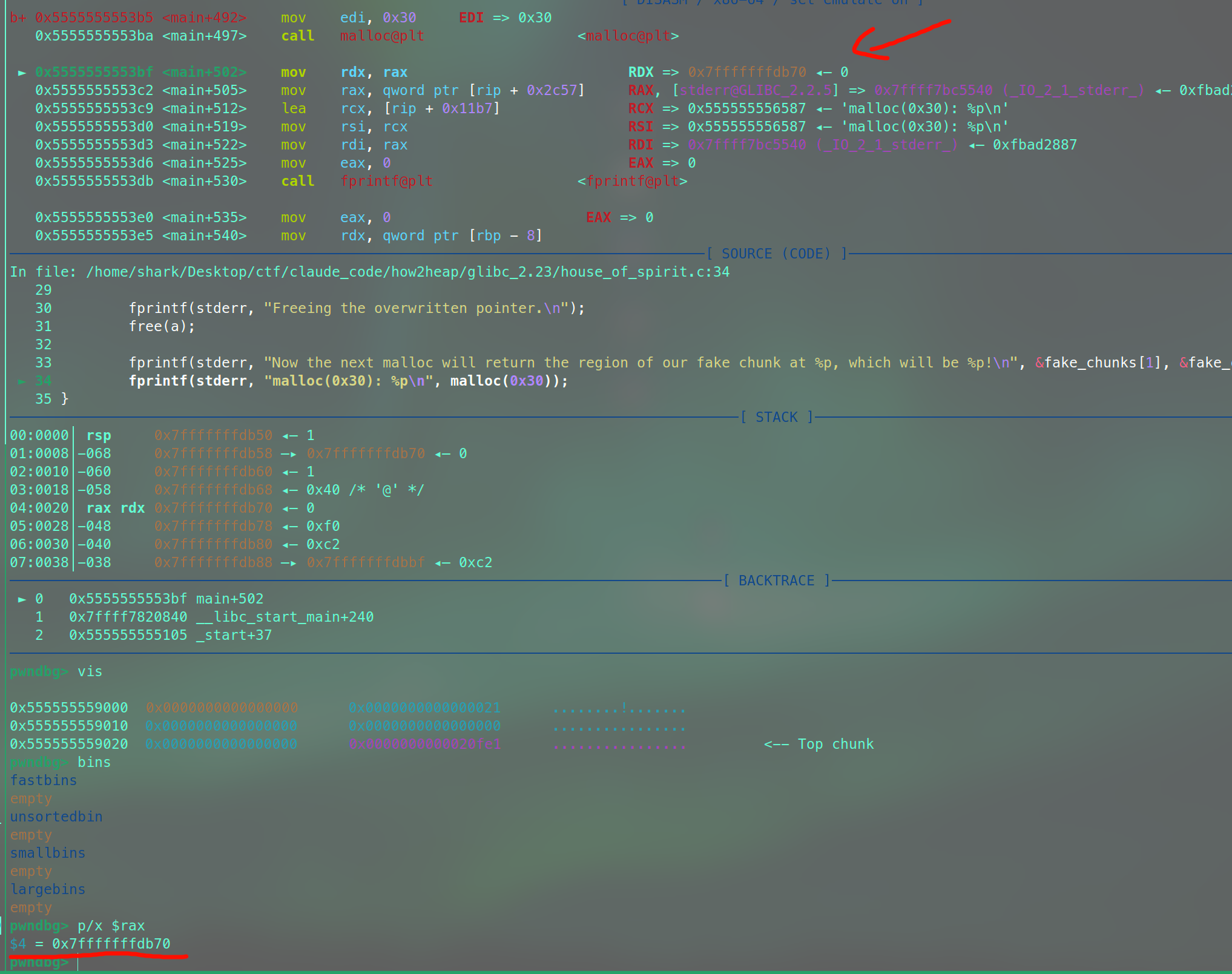
Task: Click the SOURCE (CODE) section header
Action: 776,254
